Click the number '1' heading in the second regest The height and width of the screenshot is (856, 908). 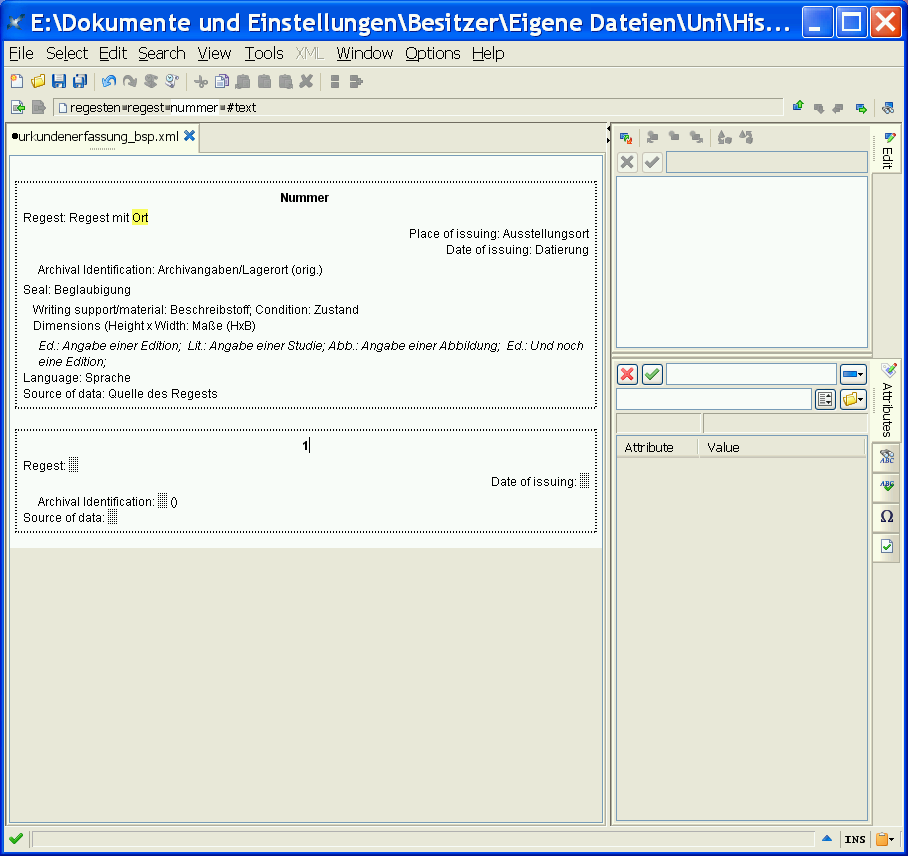(x=305, y=445)
